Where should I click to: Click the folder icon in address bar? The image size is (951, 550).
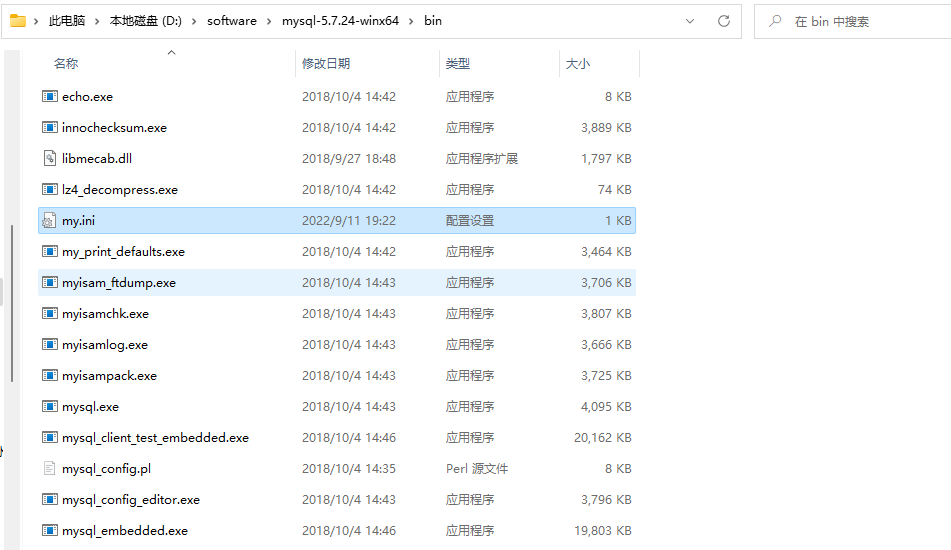[18, 21]
